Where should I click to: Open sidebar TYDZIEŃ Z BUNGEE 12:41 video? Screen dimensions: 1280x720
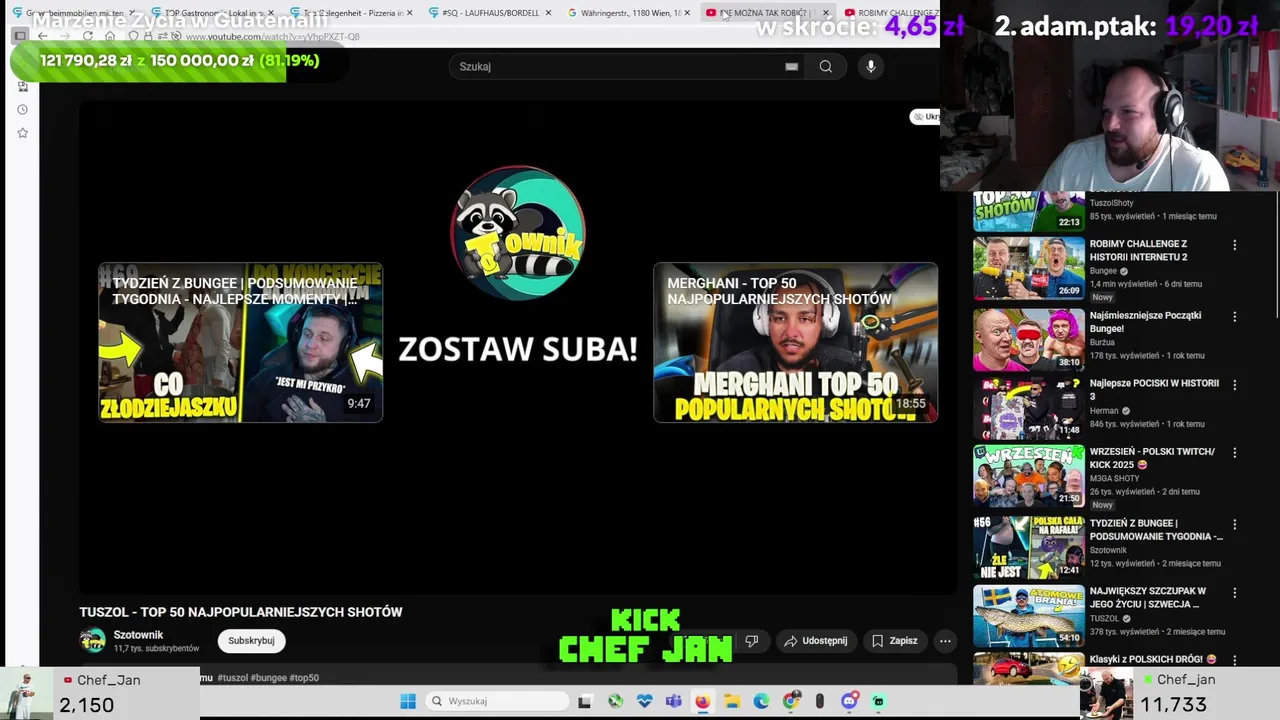[1028, 547]
